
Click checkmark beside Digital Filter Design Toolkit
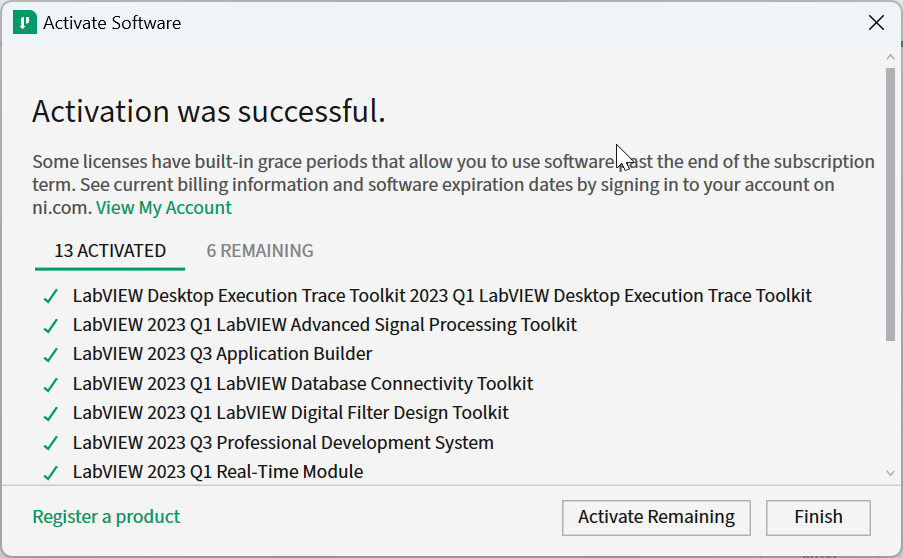click(x=51, y=414)
